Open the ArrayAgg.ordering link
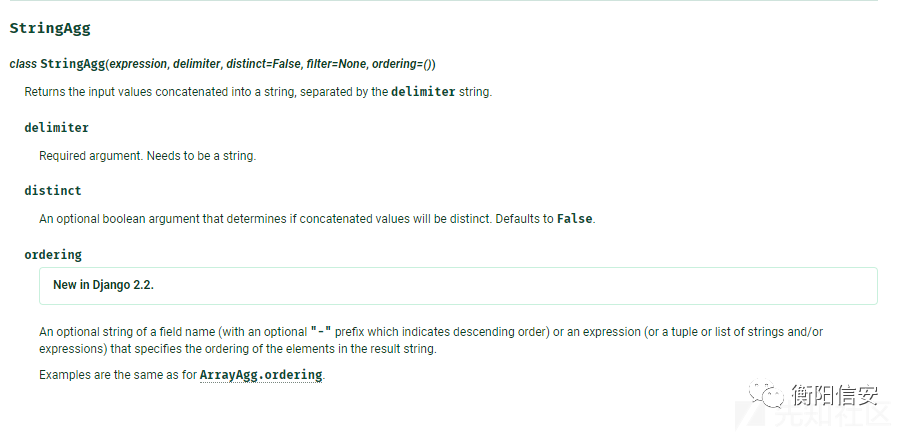The image size is (908, 435). pyautogui.click(x=261, y=375)
